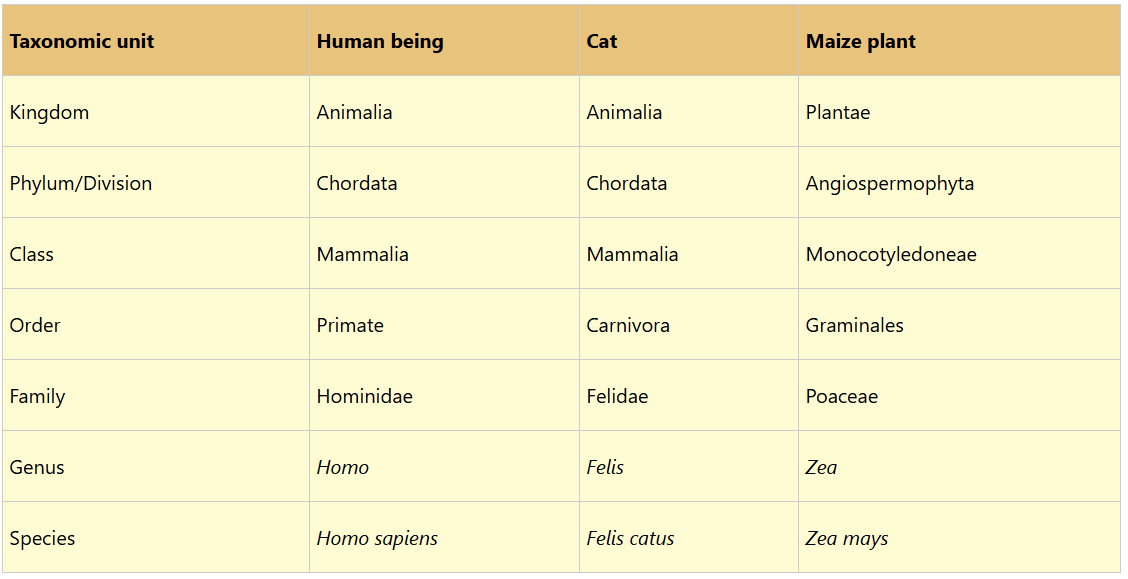Click the italic 'Felis catus' cell
This screenshot has height=579, width=1128.
(x=630, y=539)
